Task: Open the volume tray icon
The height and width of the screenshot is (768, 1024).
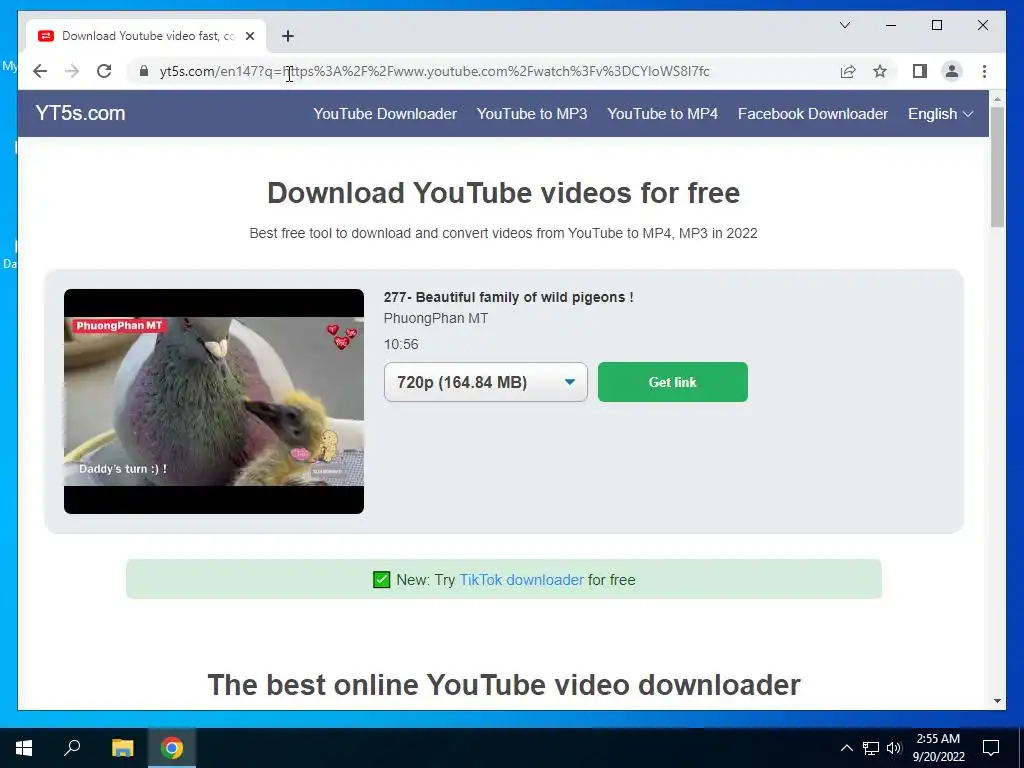Action: [x=894, y=748]
